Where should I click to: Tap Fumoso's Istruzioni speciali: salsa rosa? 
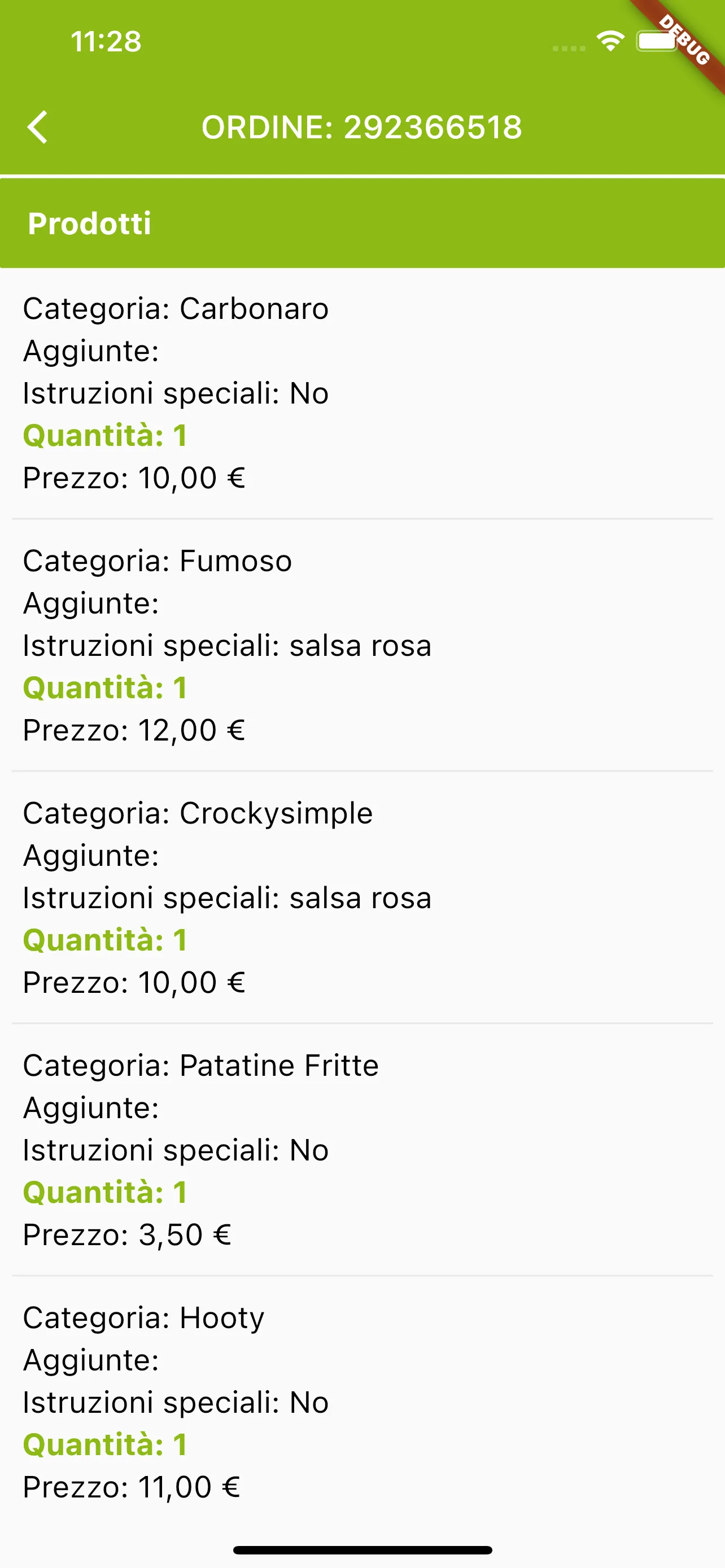tap(227, 646)
